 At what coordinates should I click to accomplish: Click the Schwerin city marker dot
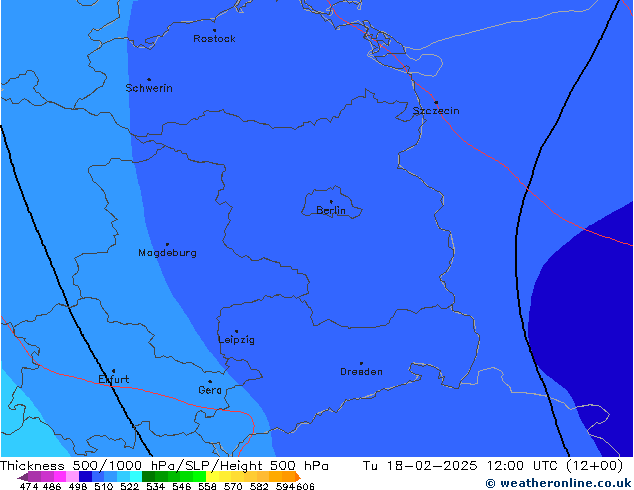(149, 80)
